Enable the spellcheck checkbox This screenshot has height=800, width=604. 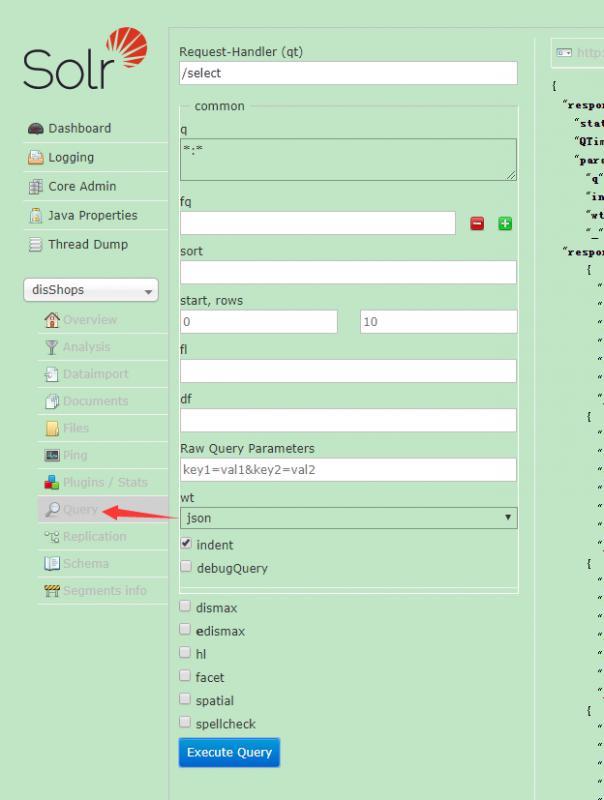tap(185, 722)
